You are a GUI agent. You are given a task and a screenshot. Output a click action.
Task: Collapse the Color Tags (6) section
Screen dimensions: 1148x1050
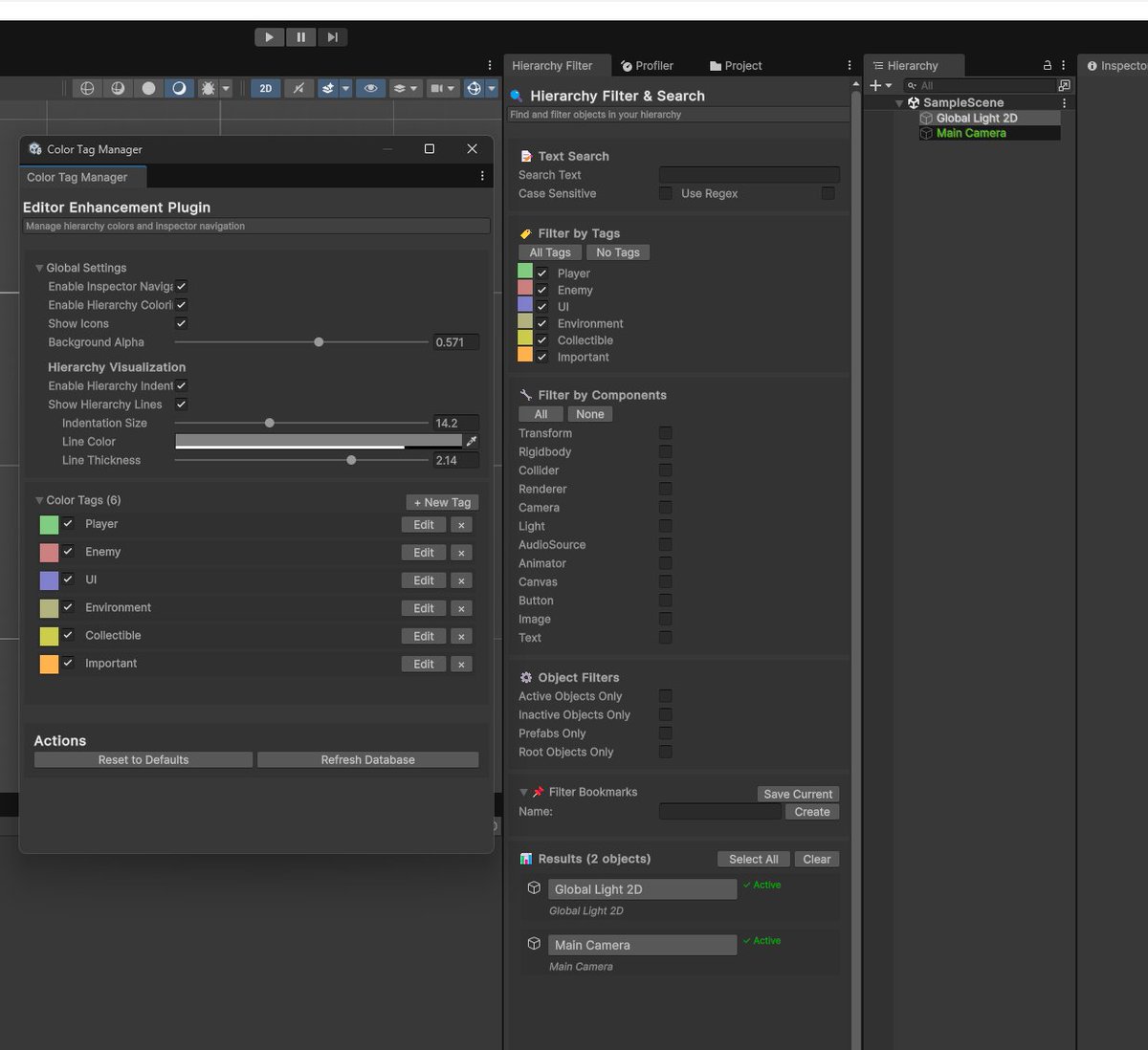[x=39, y=500]
